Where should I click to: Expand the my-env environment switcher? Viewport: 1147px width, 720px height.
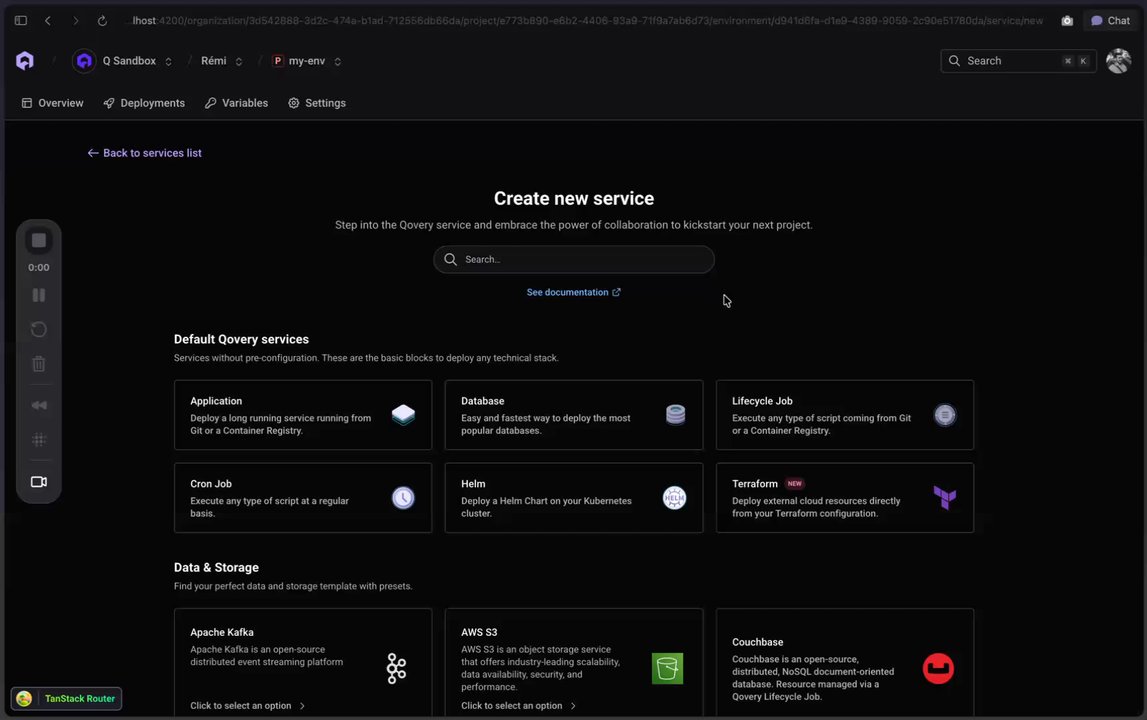click(x=337, y=61)
